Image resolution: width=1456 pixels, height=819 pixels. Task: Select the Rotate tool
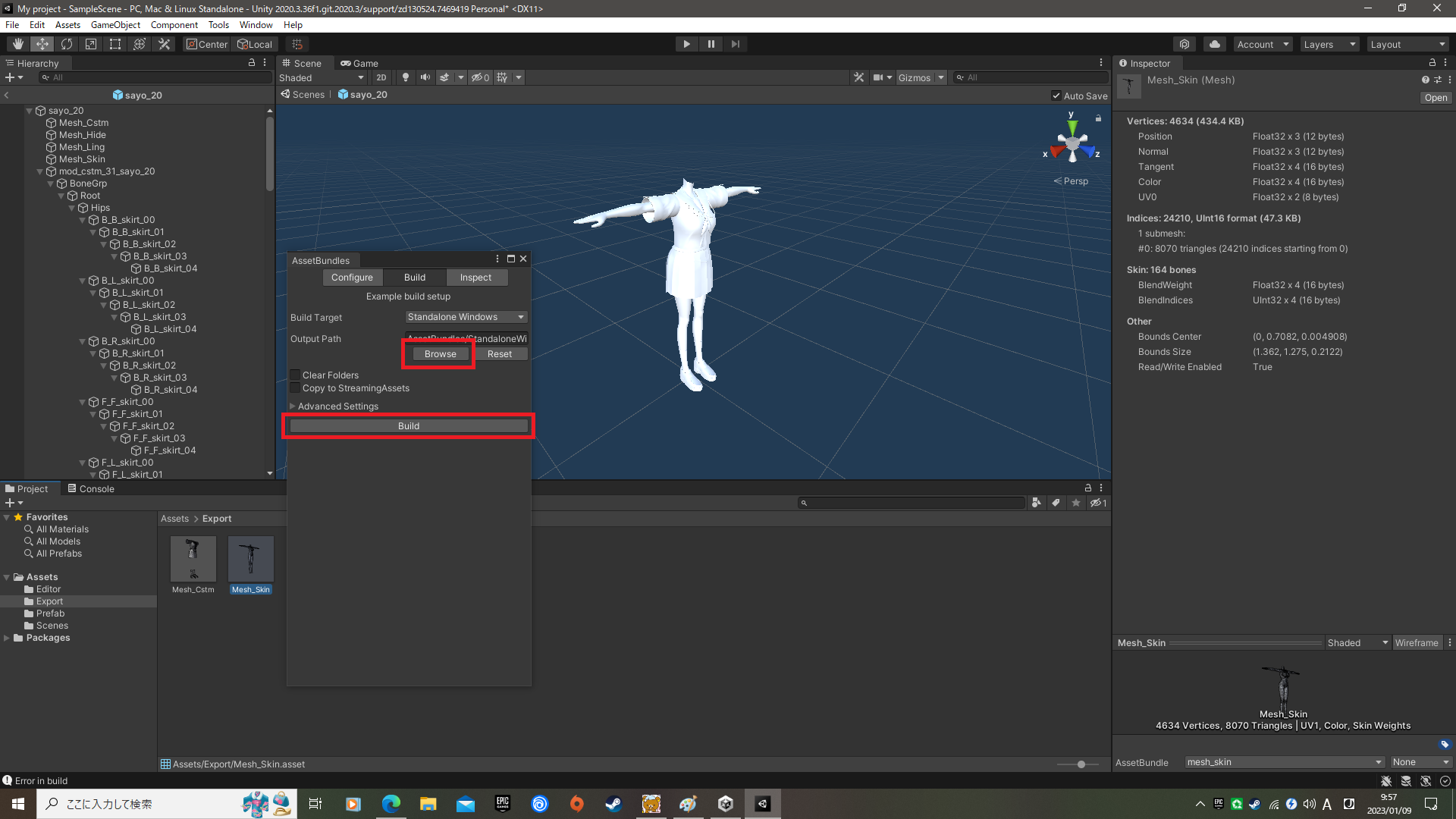tap(67, 44)
